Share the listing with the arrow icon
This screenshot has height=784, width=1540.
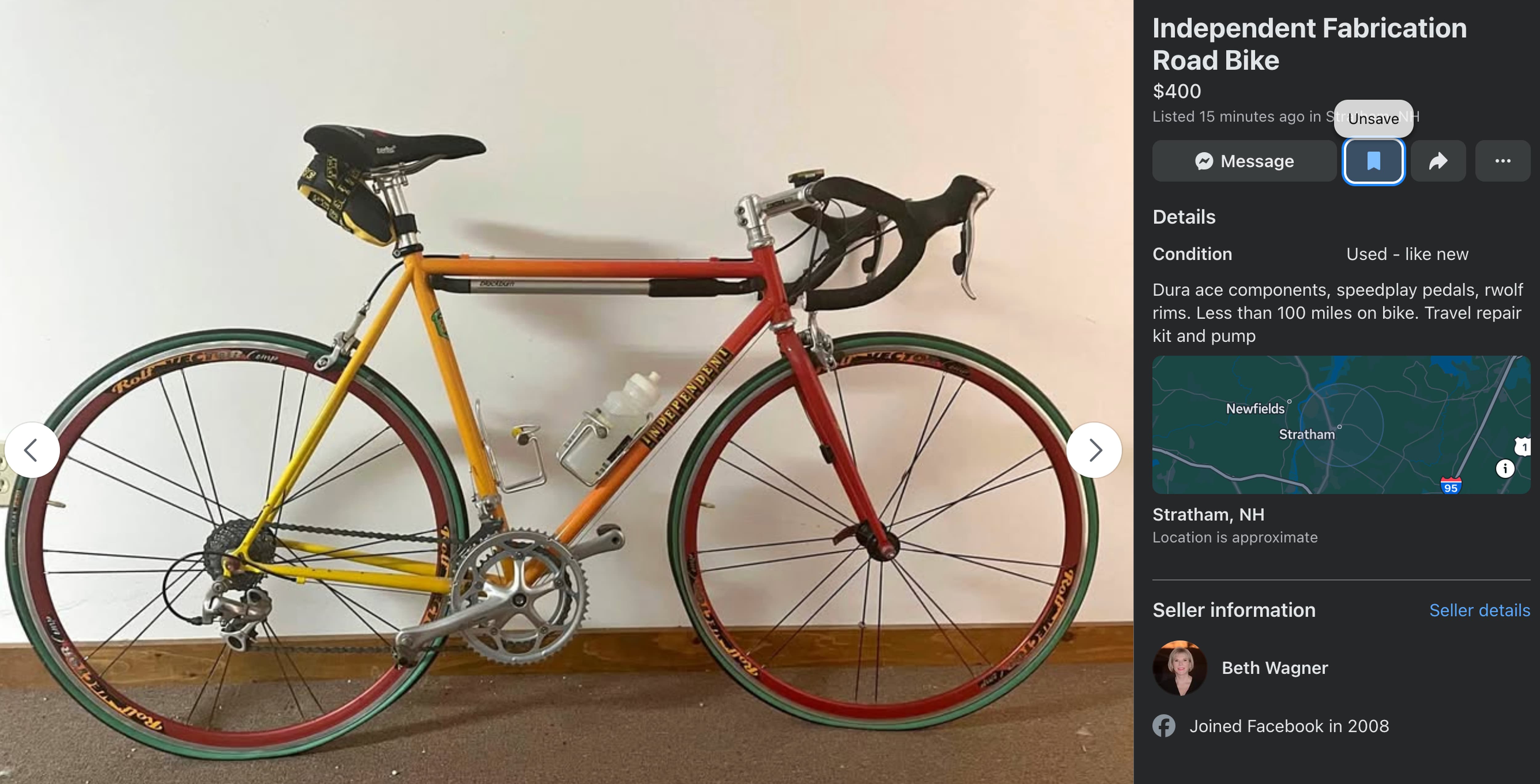coord(1438,161)
